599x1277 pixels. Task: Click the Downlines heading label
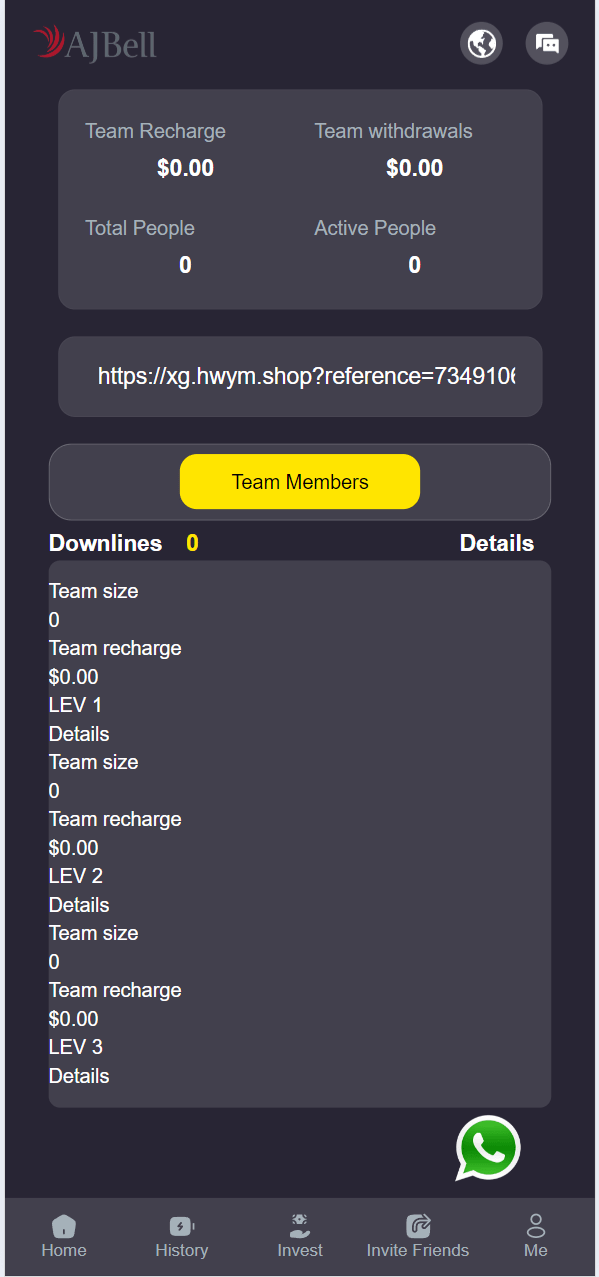(x=105, y=543)
